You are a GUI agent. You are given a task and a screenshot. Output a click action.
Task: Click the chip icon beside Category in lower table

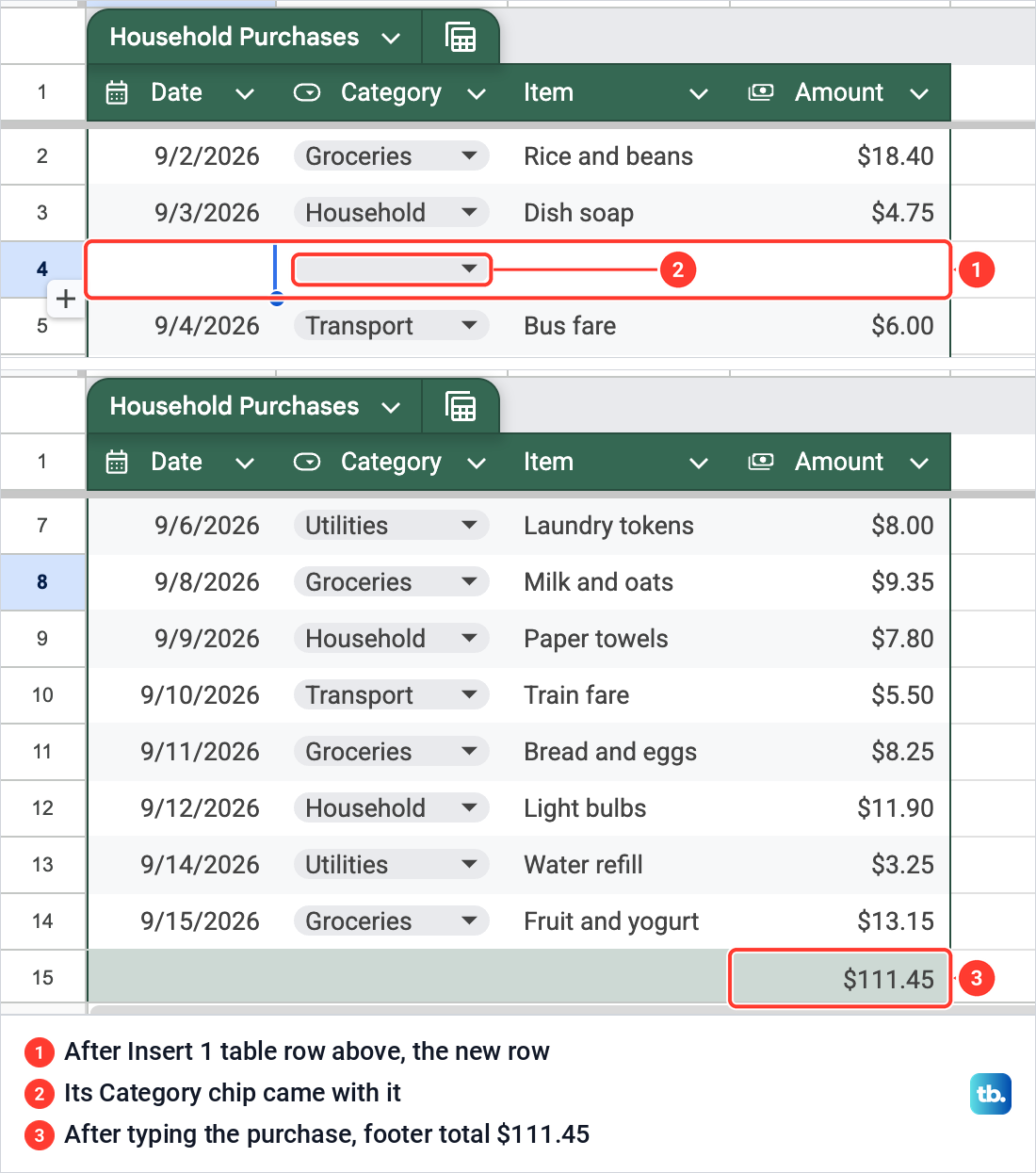307,462
